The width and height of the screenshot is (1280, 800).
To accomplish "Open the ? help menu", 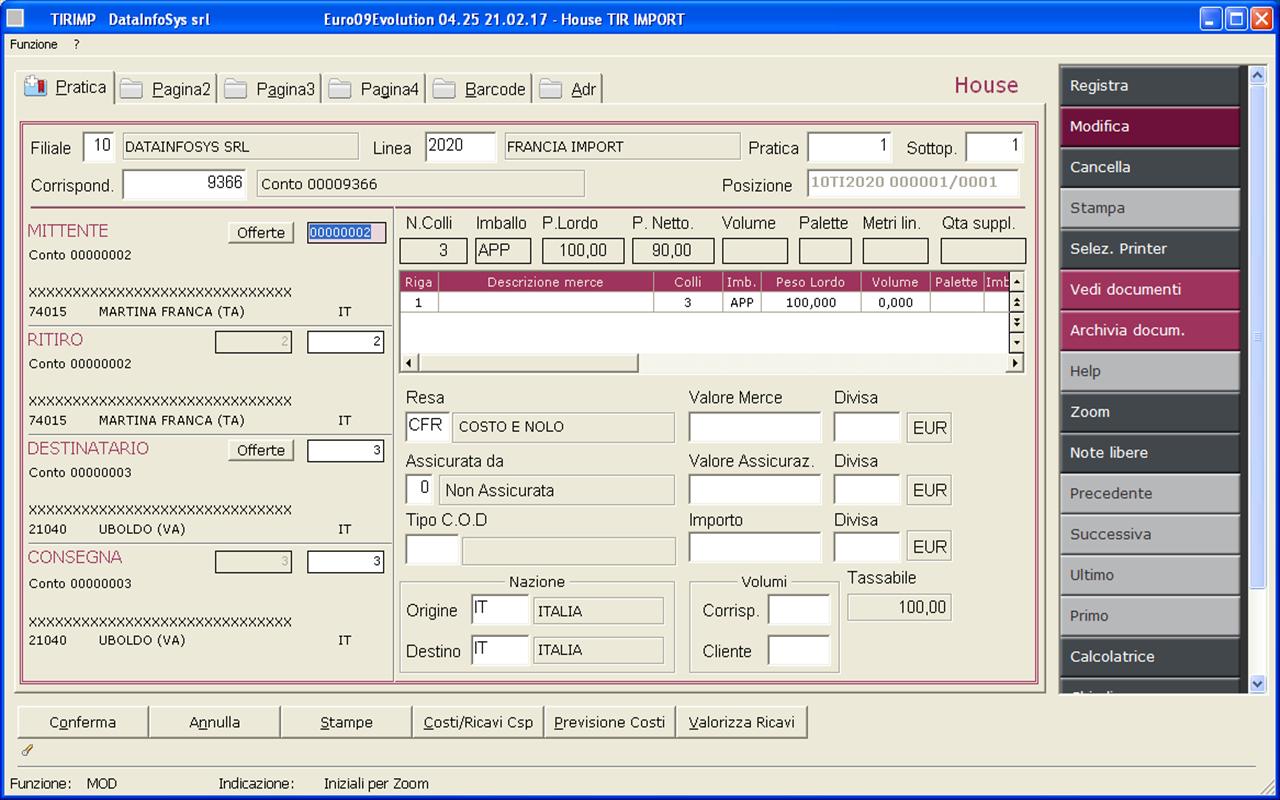I will pyautogui.click(x=76, y=45).
